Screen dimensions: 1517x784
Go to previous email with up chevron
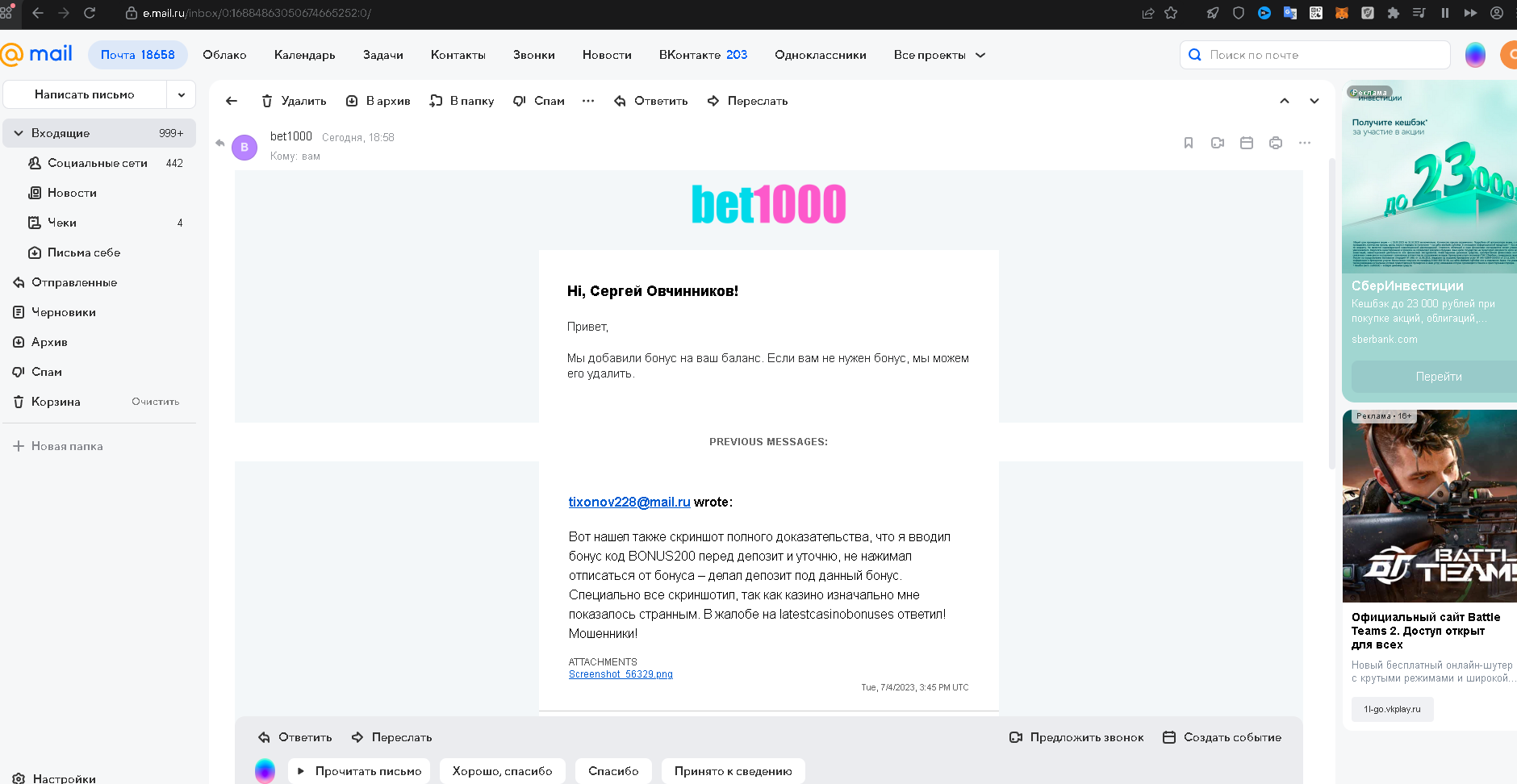pos(1285,101)
